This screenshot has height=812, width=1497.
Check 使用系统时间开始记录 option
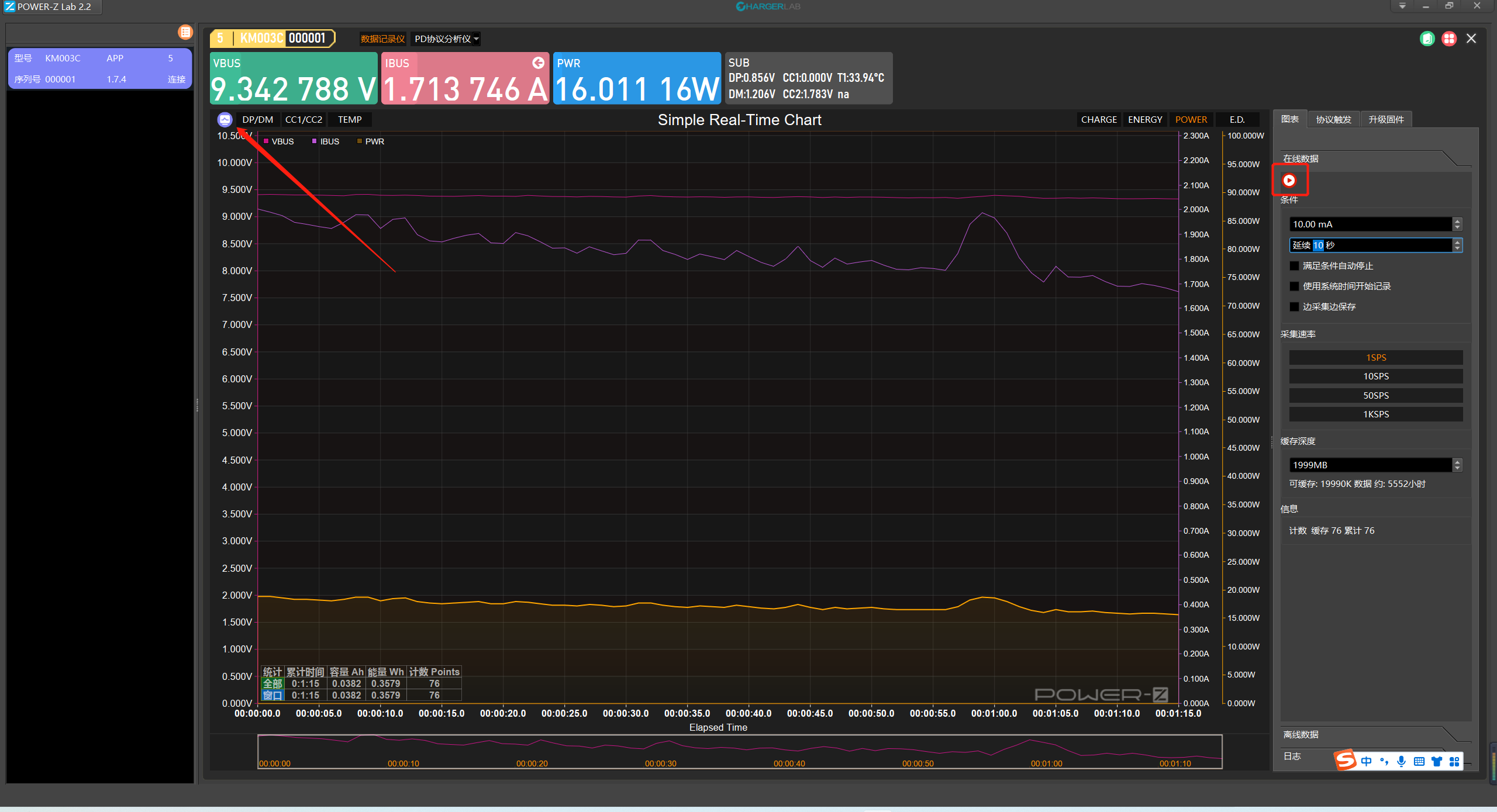point(1295,286)
